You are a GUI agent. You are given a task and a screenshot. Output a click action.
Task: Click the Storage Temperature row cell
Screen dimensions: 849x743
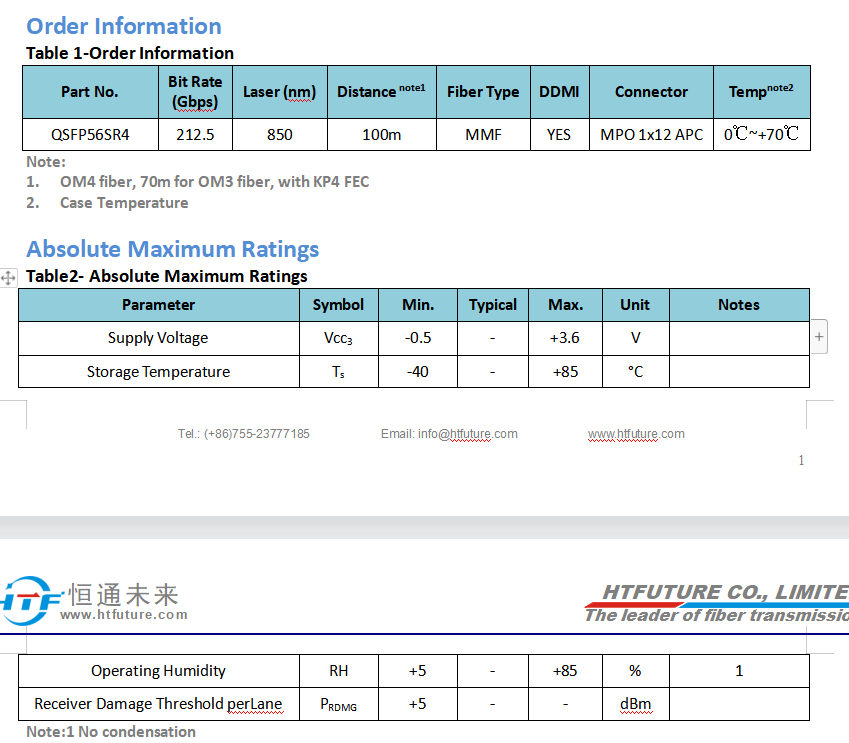pyautogui.click(x=159, y=372)
